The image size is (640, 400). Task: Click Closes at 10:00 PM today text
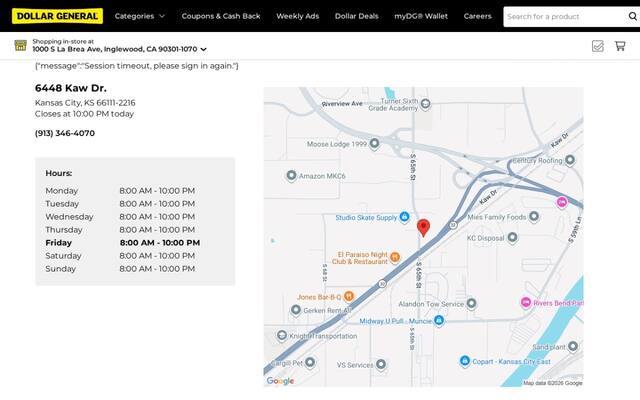click(x=84, y=114)
